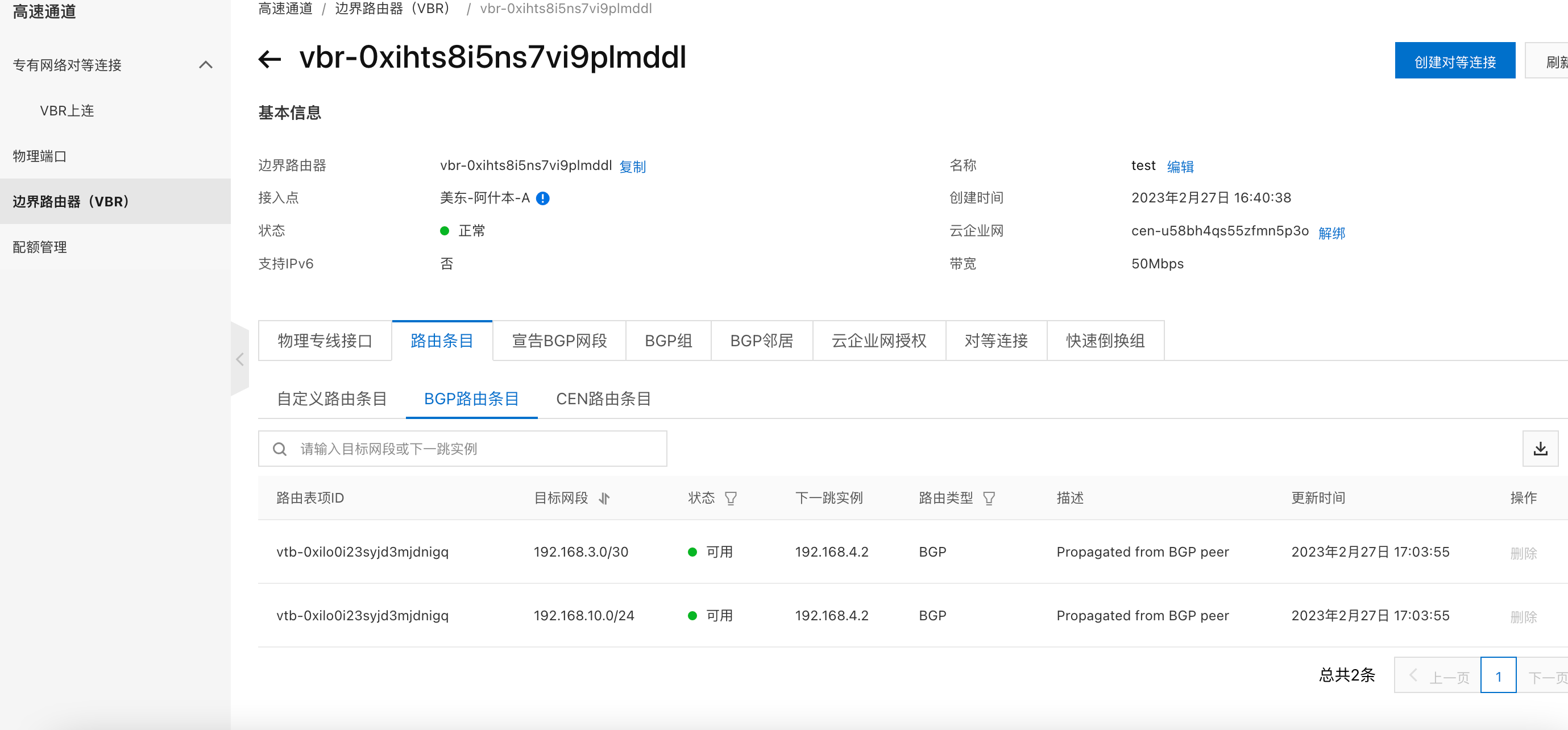The width and height of the screenshot is (1568, 730).
Task: Click 编辑 next to name test
Action: point(1180,166)
